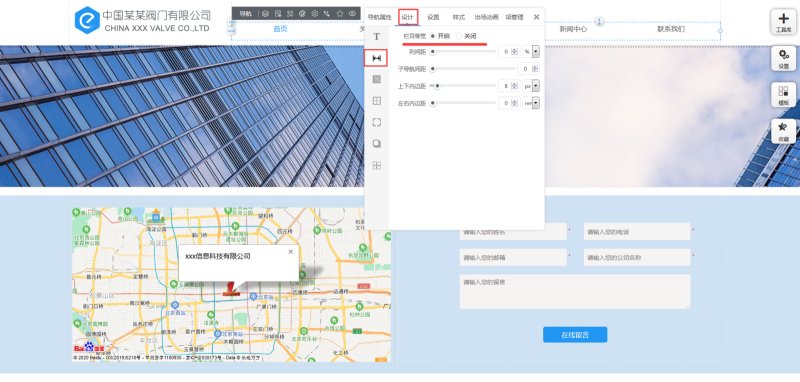
Task: Select the text (T) design icon
Action: pyautogui.click(x=377, y=37)
